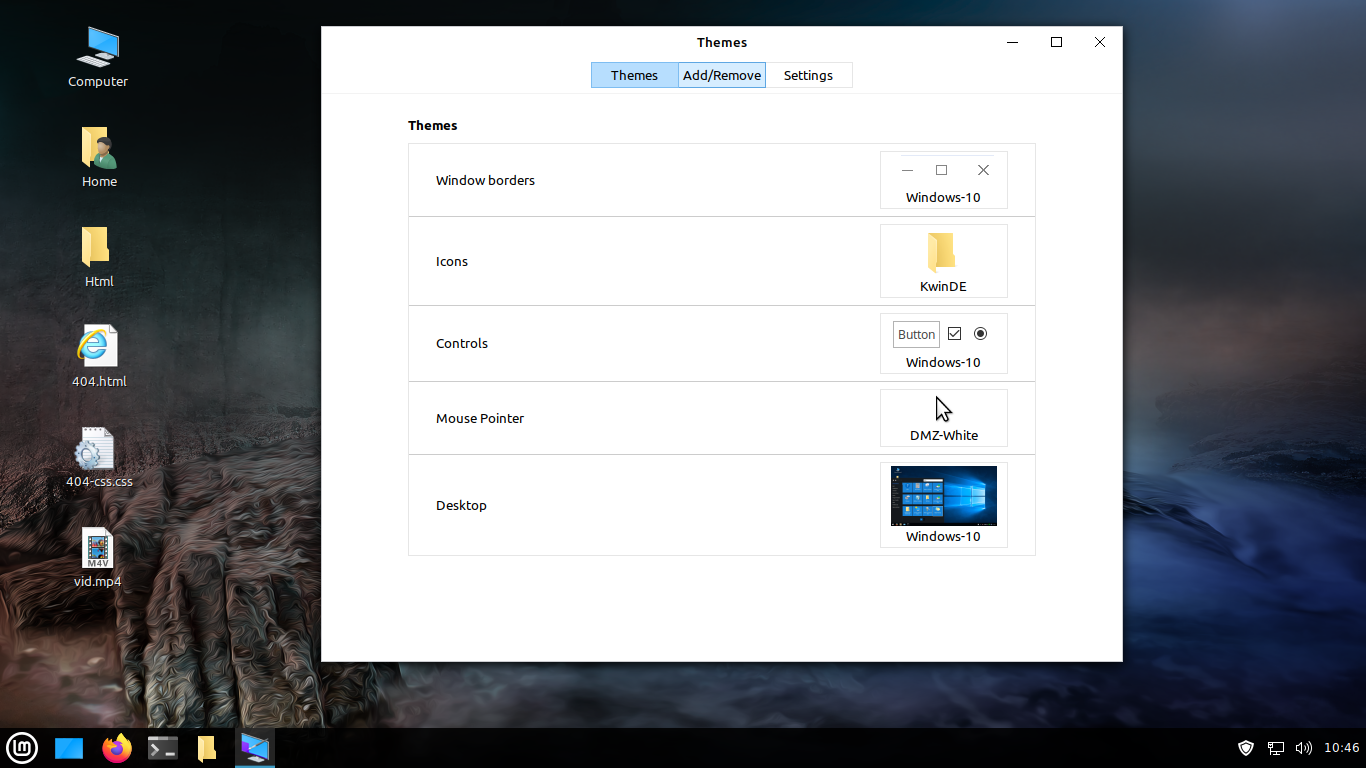Open the Linux Mint start menu

click(22, 748)
